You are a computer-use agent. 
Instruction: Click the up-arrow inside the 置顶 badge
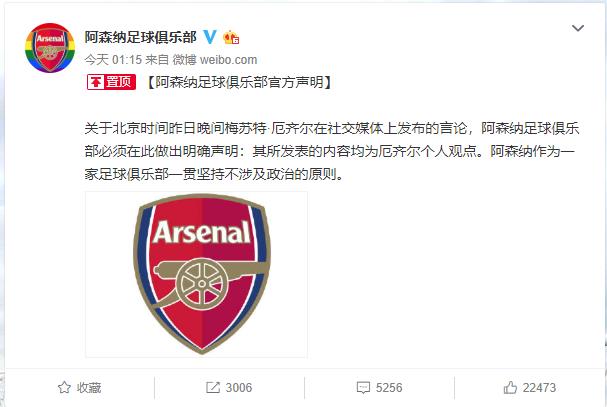pos(96,82)
